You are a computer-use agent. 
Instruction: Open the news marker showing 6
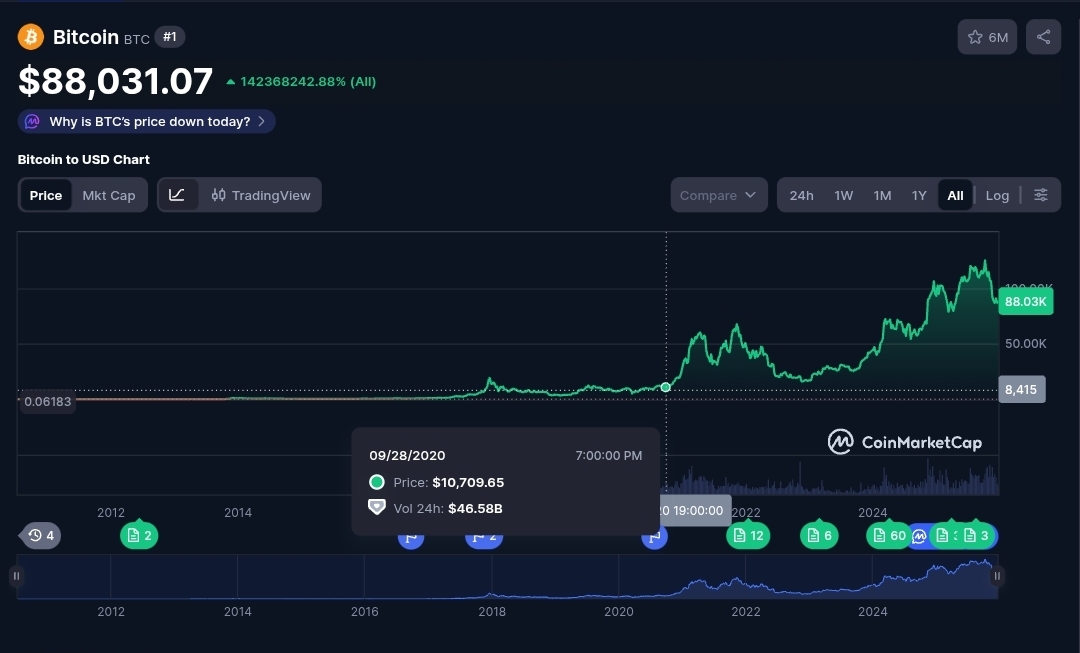[819, 535]
